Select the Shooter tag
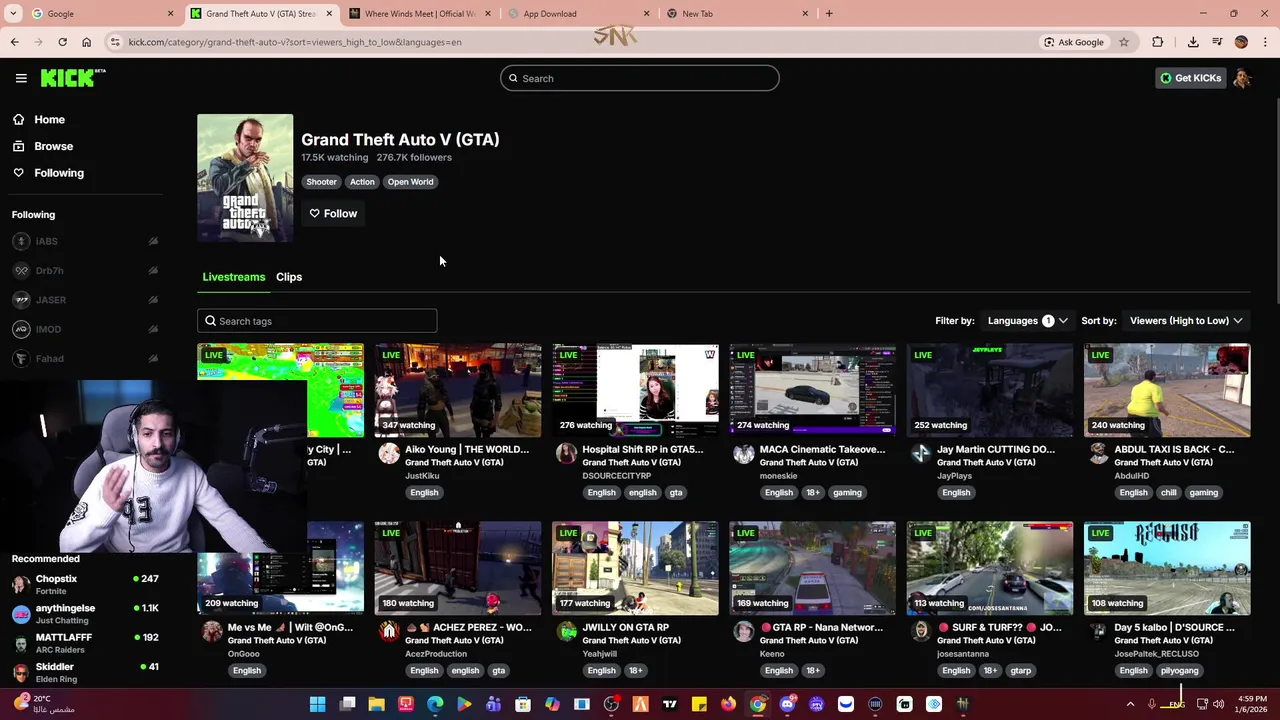 click(x=321, y=182)
